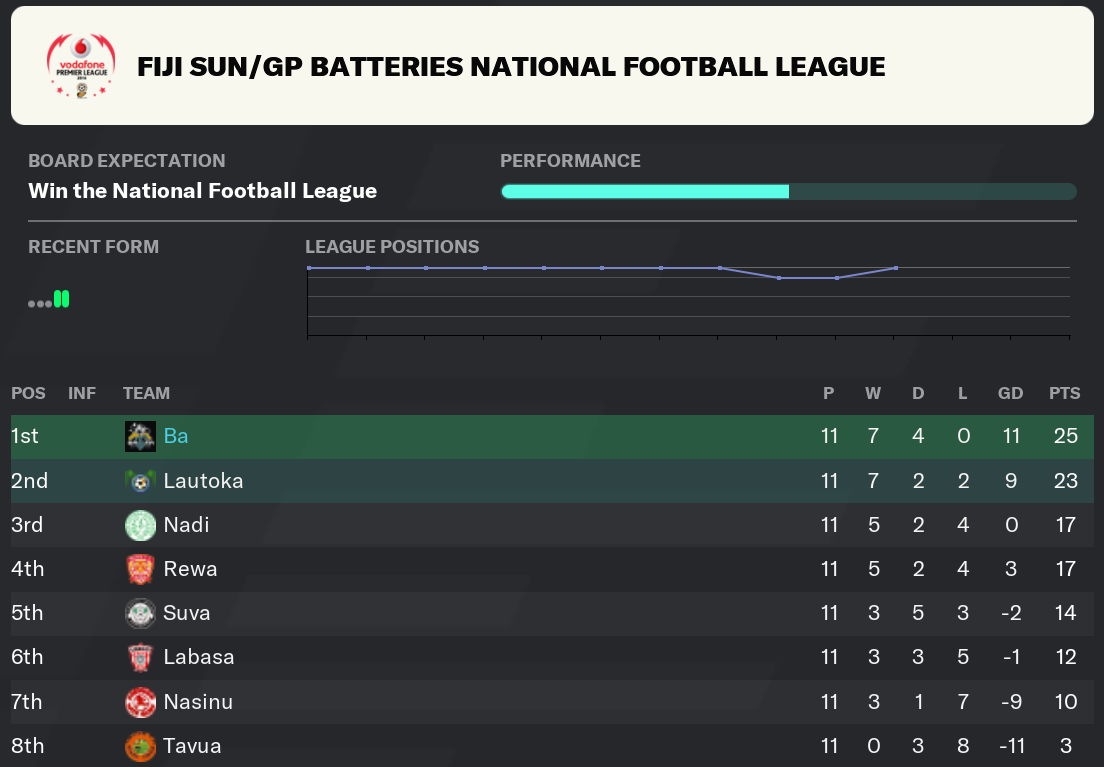Click the League Positions line chart
The image size is (1104, 767).
tap(689, 301)
